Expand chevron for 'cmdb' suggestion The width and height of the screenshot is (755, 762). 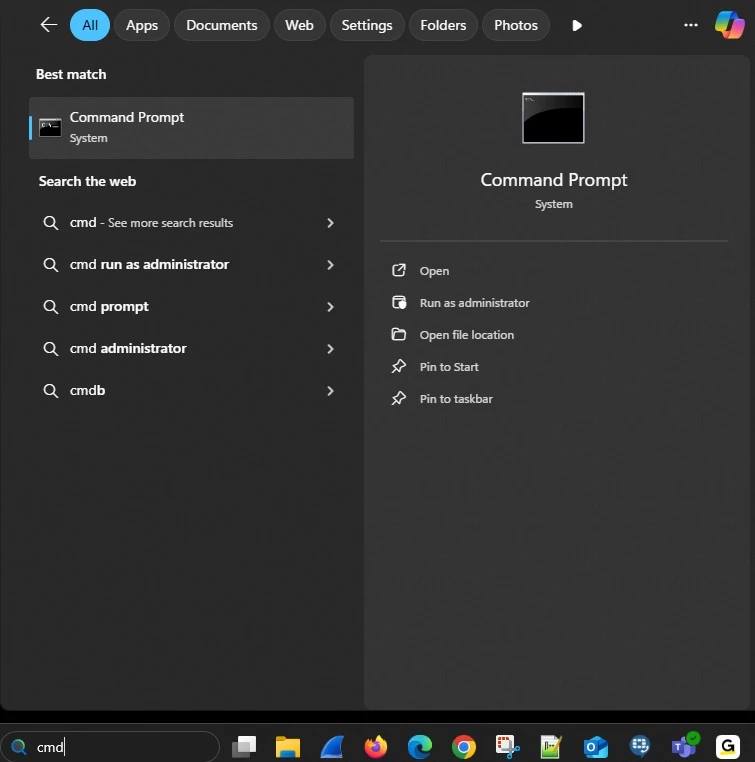click(330, 391)
